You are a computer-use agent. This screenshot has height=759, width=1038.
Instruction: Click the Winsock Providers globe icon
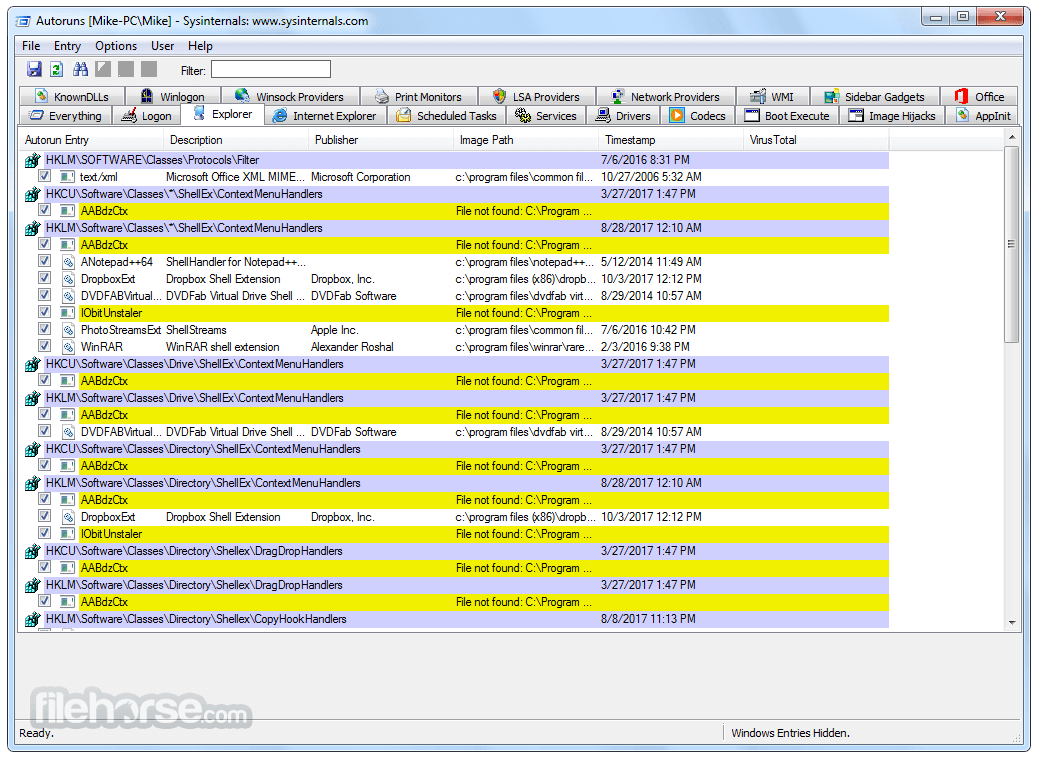click(242, 96)
